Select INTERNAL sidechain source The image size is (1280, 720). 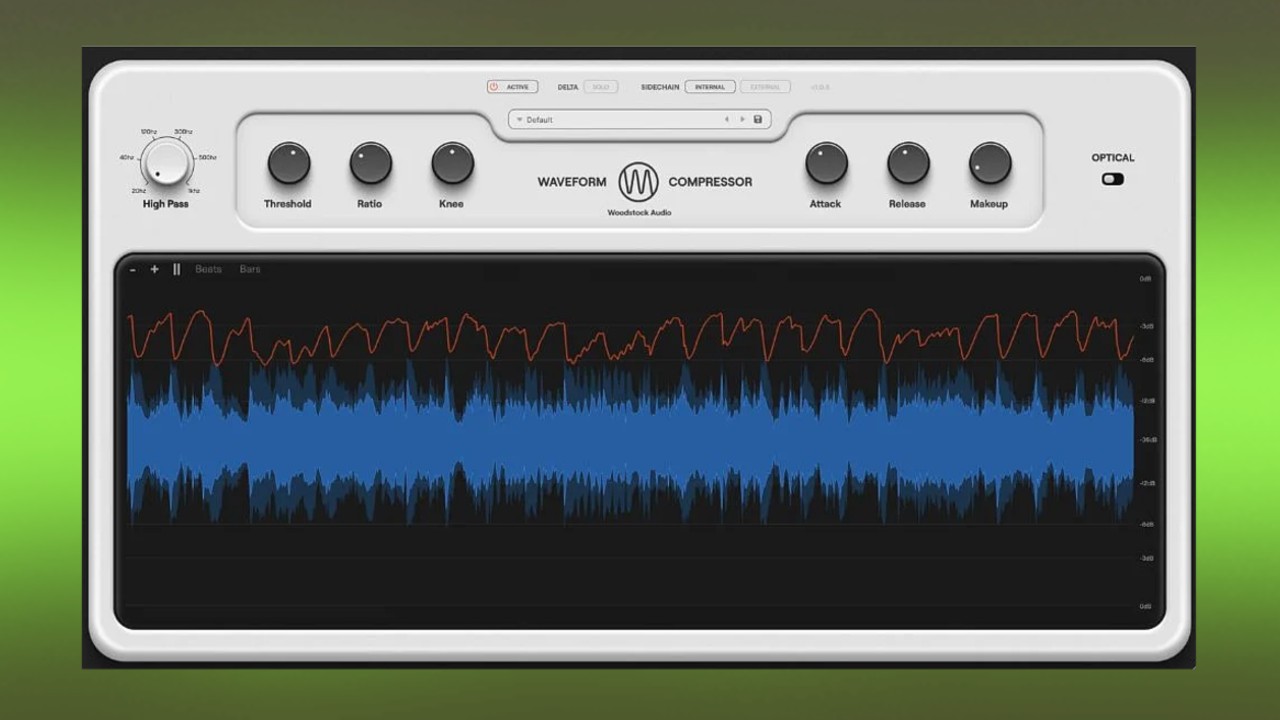coord(710,86)
